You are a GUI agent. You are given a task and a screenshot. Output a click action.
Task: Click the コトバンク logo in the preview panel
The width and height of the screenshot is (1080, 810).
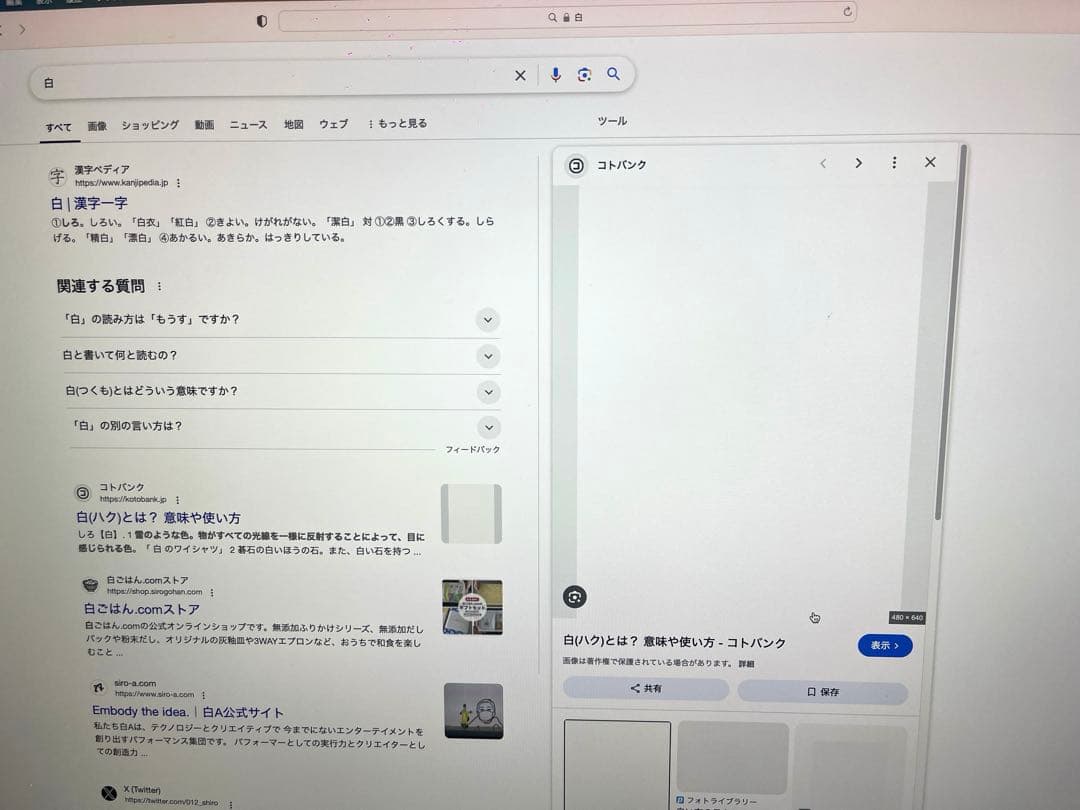576,166
